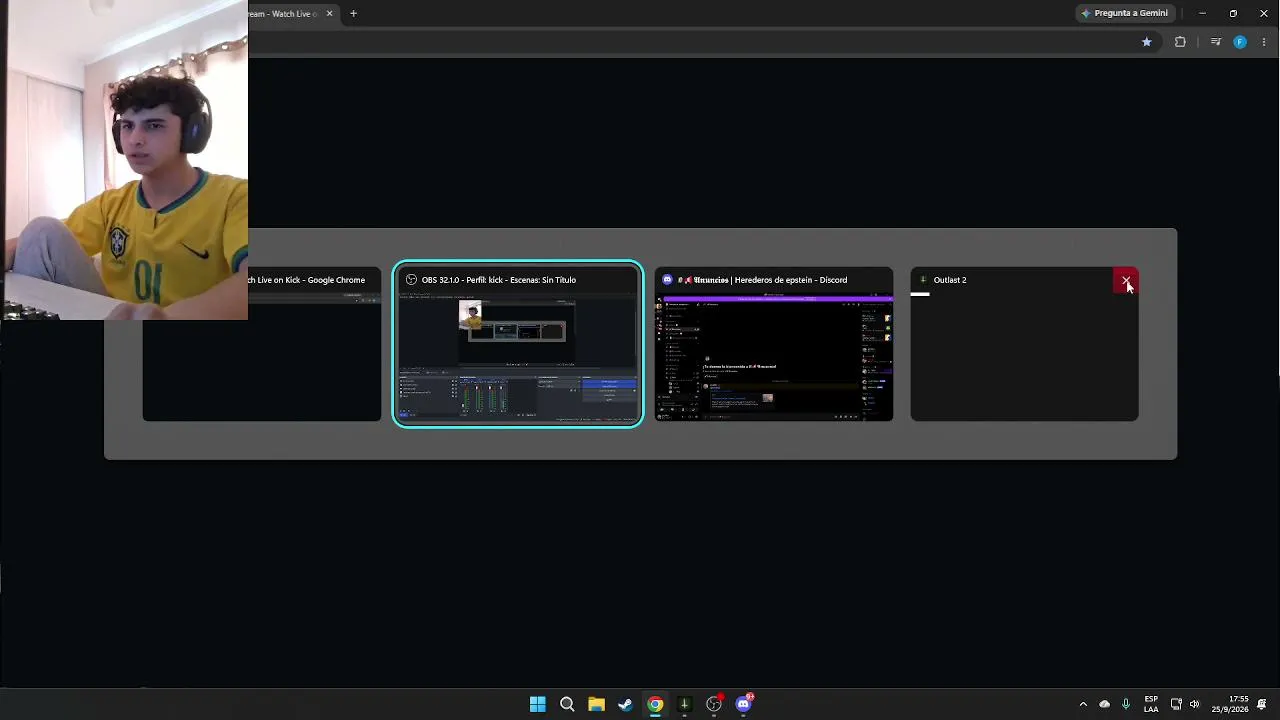This screenshot has height=720, width=1280.
Task: Open a new Chrome tab
Action: pyautogui.click(x=353, y=14)
